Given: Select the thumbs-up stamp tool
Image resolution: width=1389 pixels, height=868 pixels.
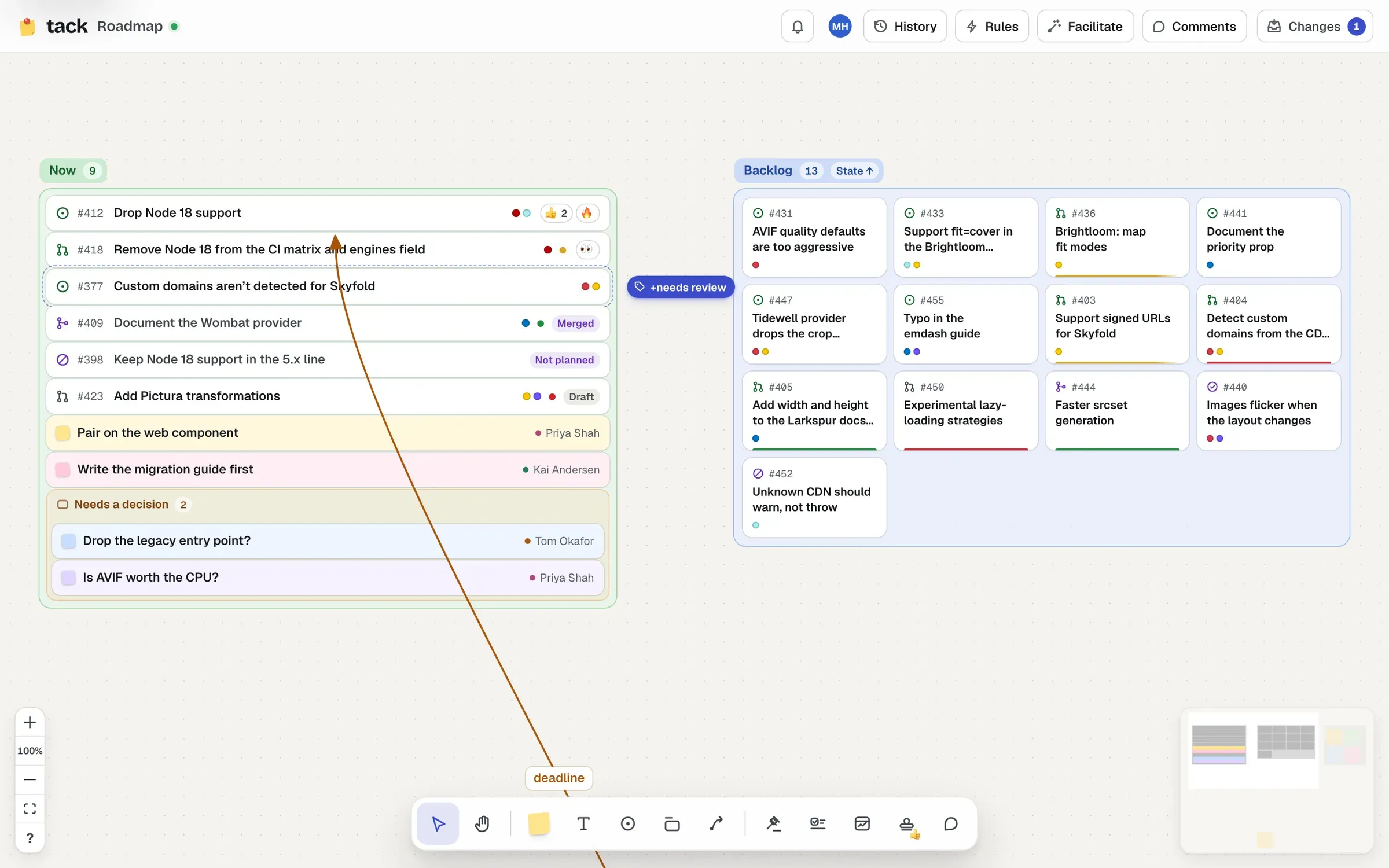Looking at the screenshot, I should coord(907,823).
